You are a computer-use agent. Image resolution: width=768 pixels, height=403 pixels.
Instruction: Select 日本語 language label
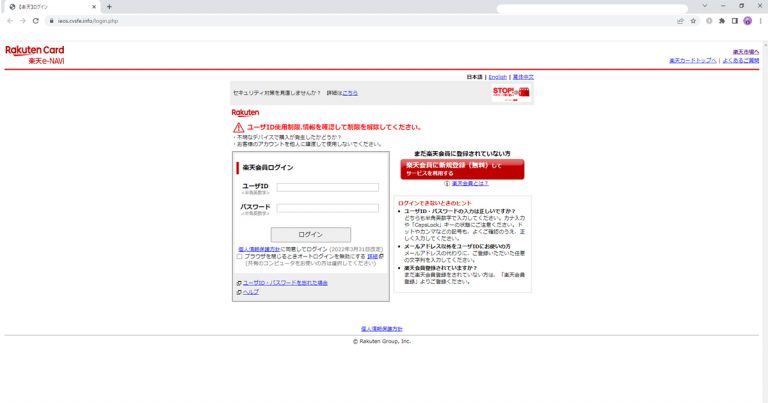click(474, 77)
